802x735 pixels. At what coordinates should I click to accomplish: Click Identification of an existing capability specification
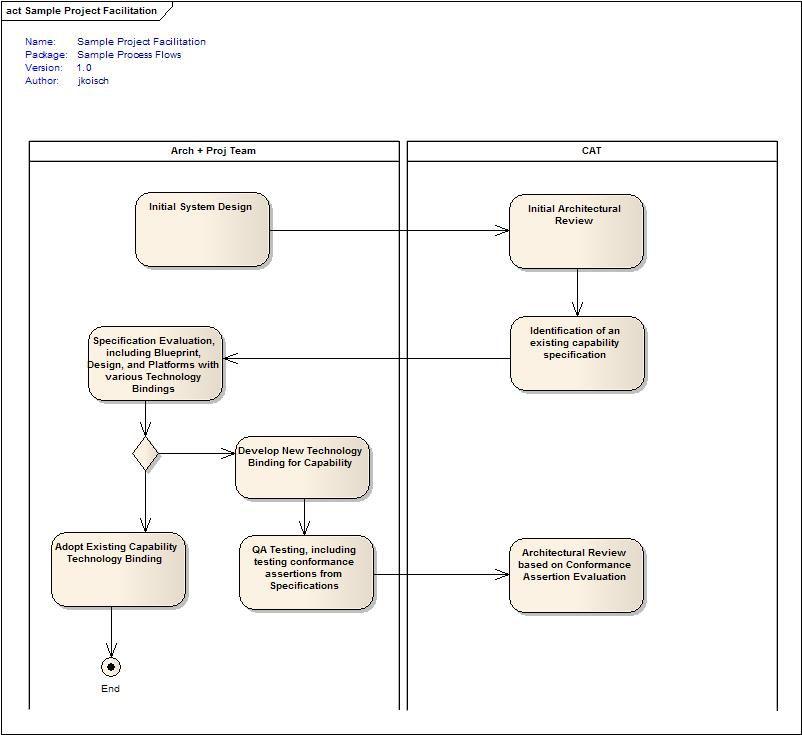[576, 353]
